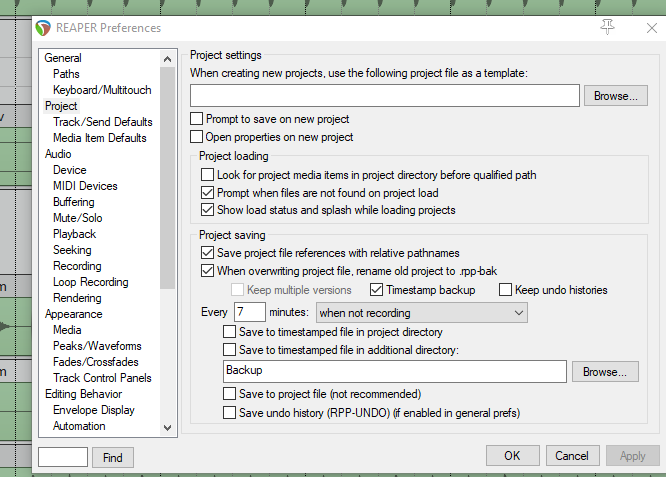
Task: Close the REAPER Preferences dialog
Action: (x=652, y=28)
